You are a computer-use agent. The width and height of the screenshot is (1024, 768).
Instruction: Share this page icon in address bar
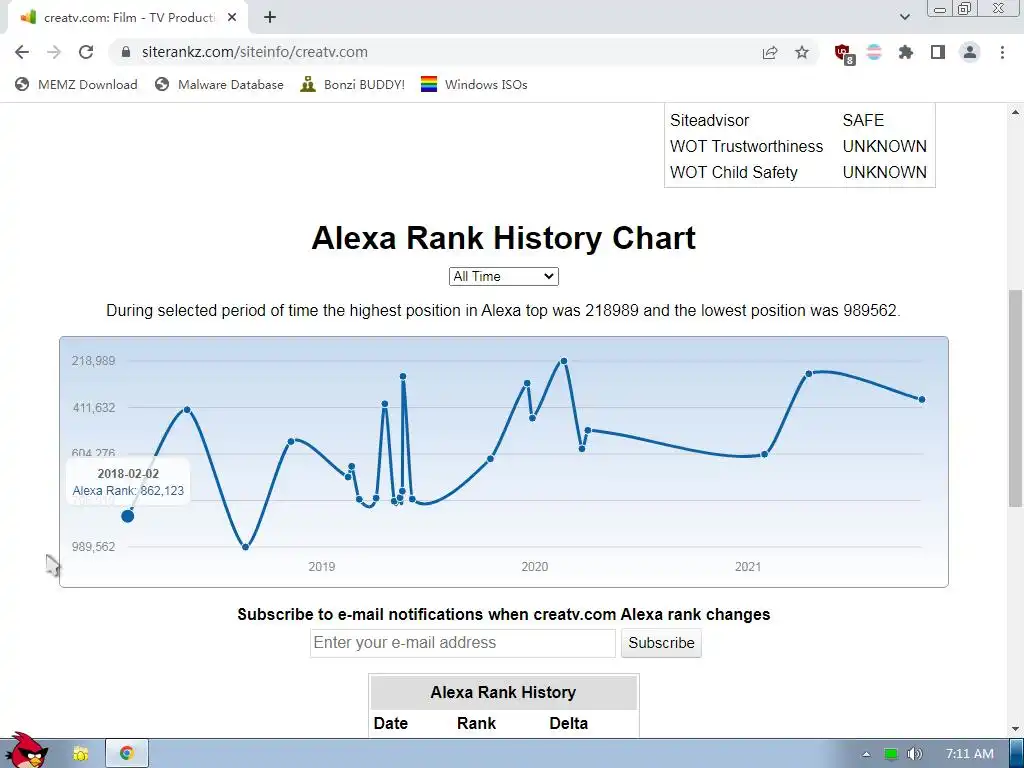pos(770,52)
